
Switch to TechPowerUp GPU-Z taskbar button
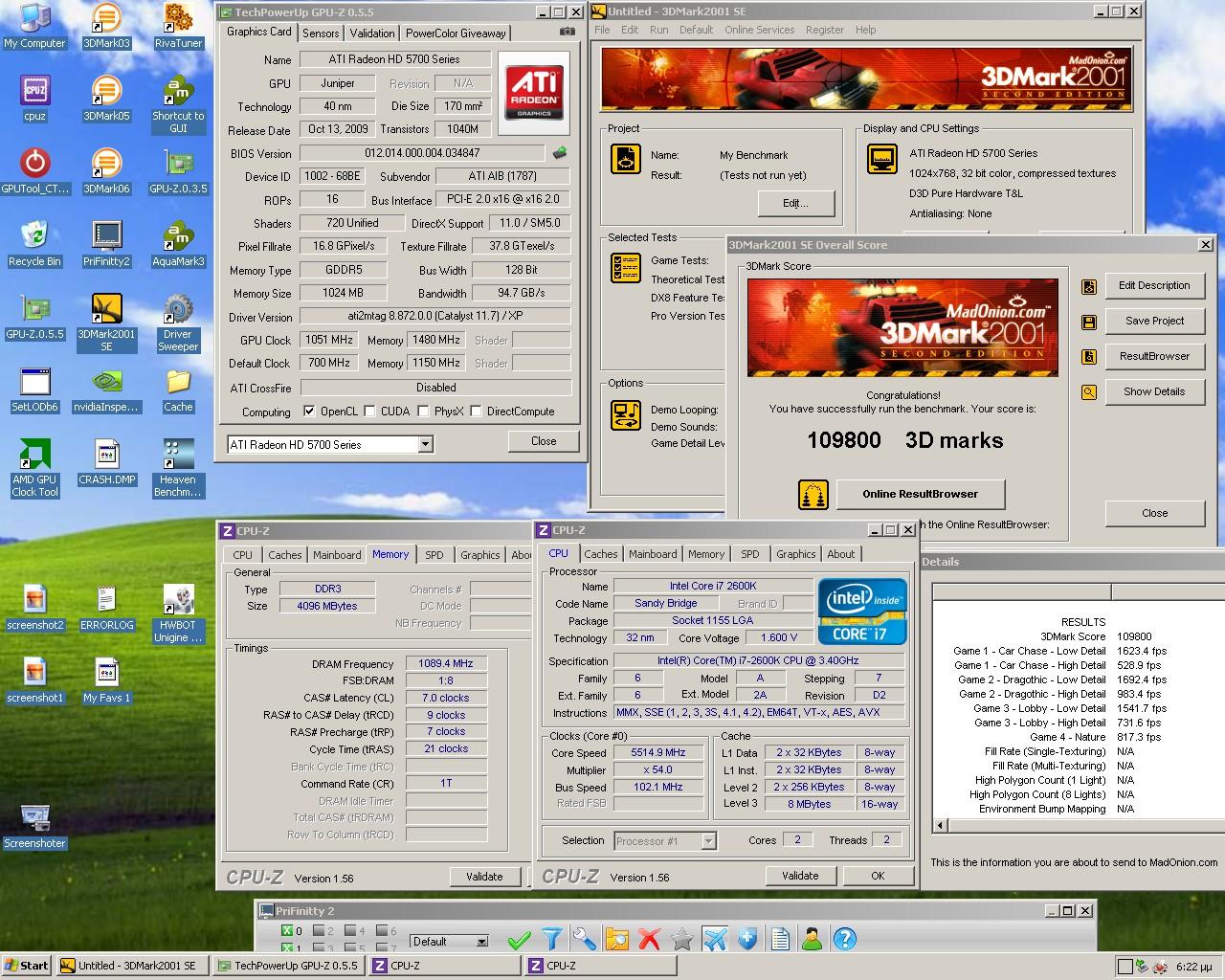[288, 966]
